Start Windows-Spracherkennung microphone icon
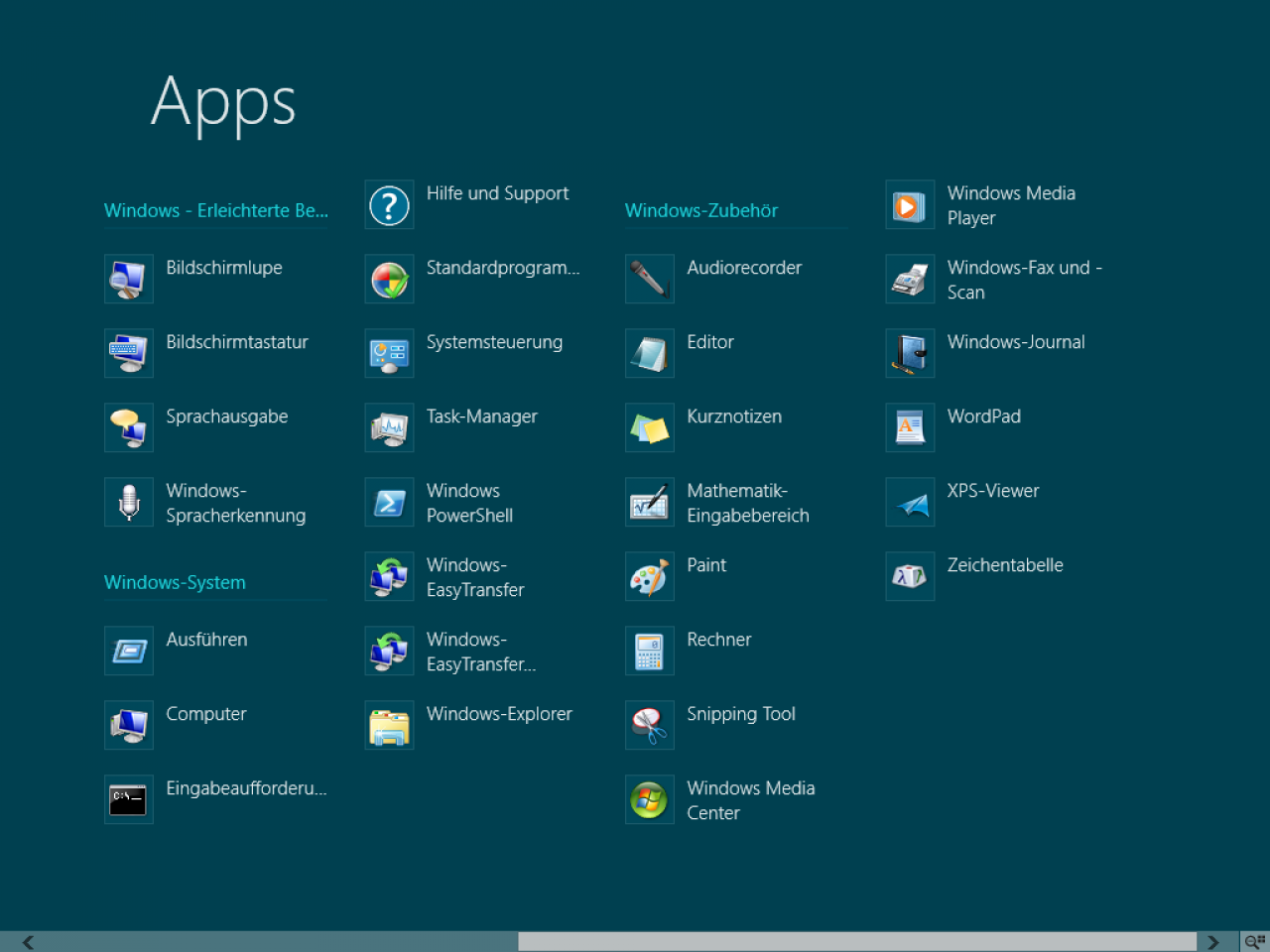 pyautogui.click(x=129, y=502)
